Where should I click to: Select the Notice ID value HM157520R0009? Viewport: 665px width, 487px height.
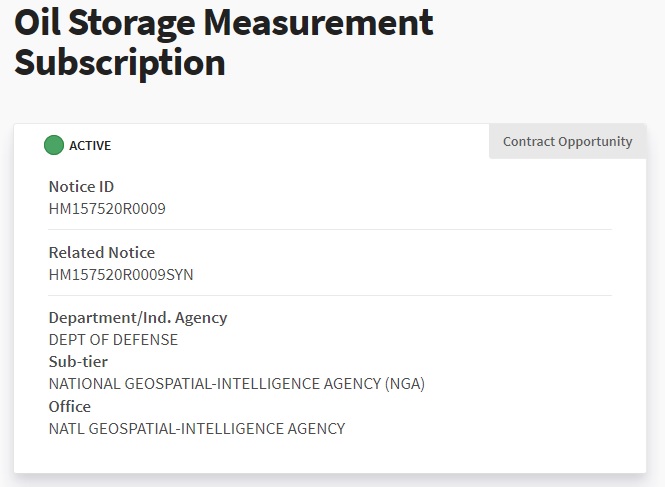click(107, 209)
